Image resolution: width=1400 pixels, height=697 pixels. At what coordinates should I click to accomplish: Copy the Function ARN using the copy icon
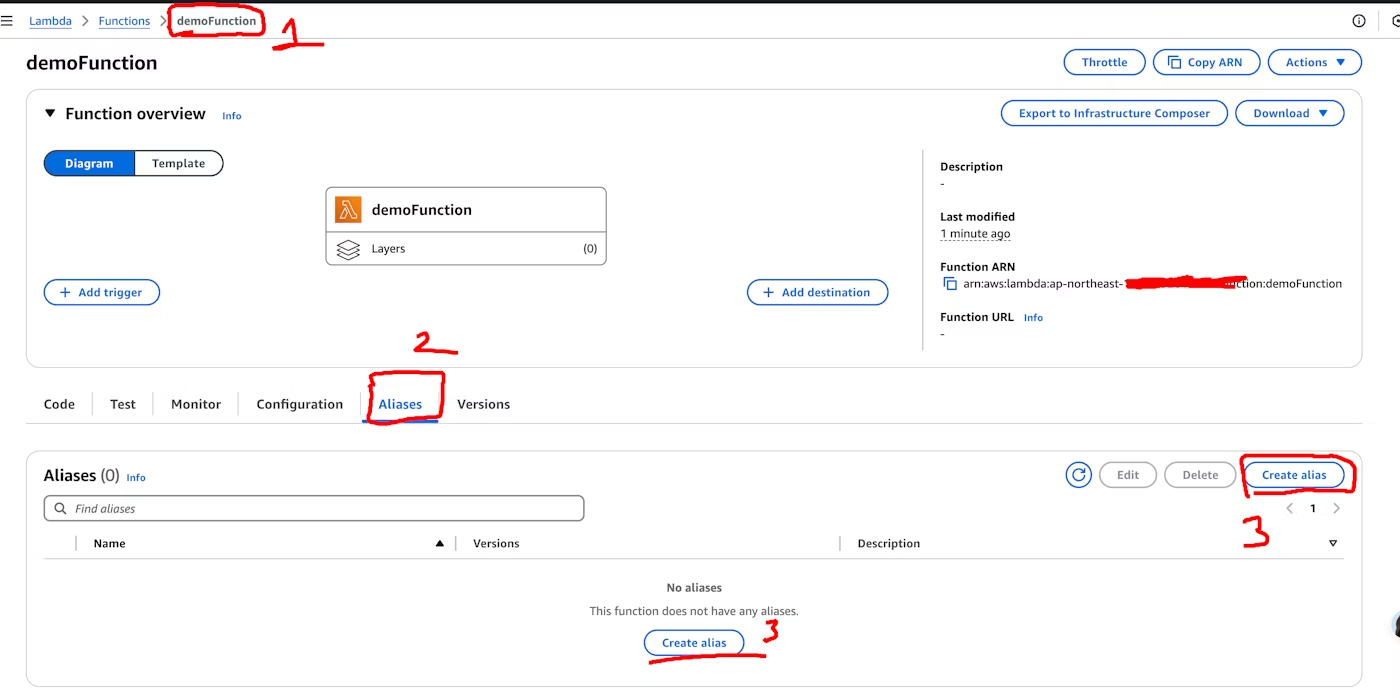(x=950, y=284)
